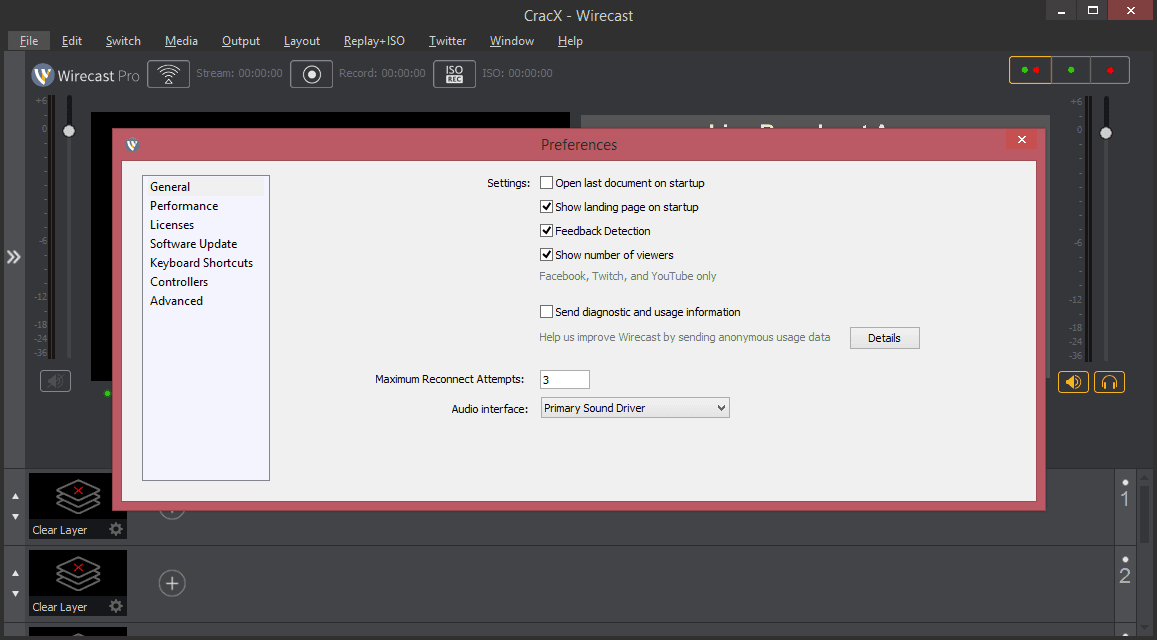The height and width of the screenshot is (640, 1157).
Task: Open settings gear on layer 1 Clear Layer
Action: 116,529
